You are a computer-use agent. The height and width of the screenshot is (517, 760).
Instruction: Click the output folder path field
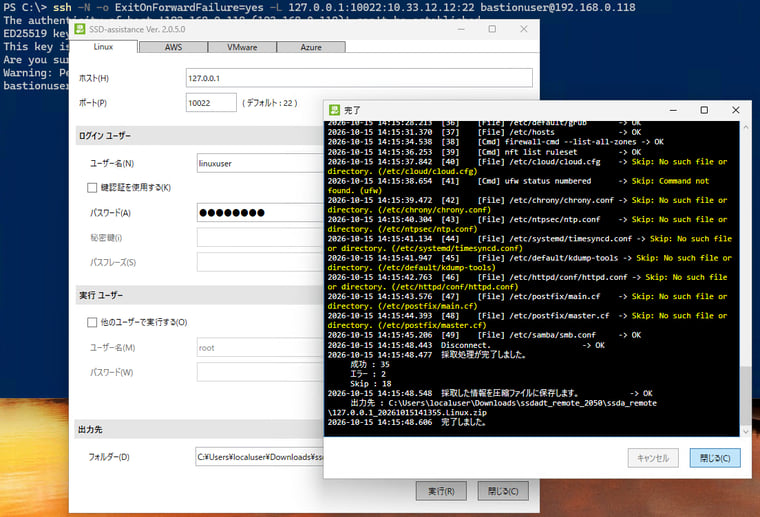pos(259,456)
